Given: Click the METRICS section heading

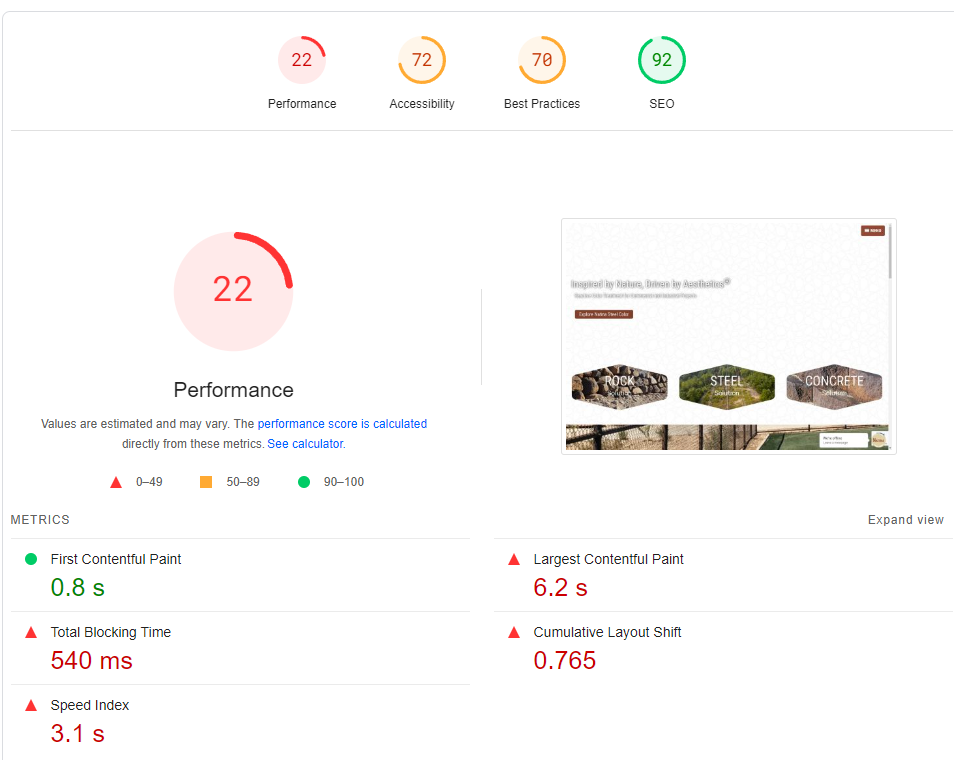Looking at the screenshot, I should click(x=40, y=520).
